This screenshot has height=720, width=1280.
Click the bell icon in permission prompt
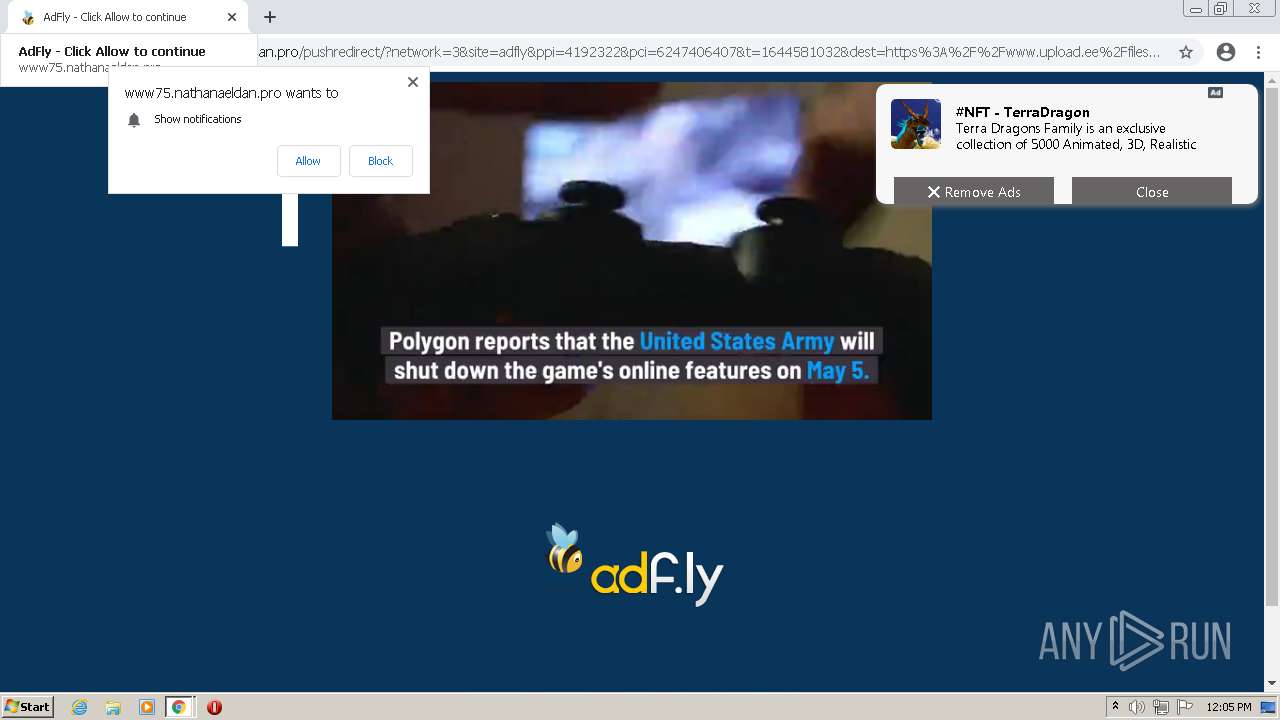tap(134, 120)
